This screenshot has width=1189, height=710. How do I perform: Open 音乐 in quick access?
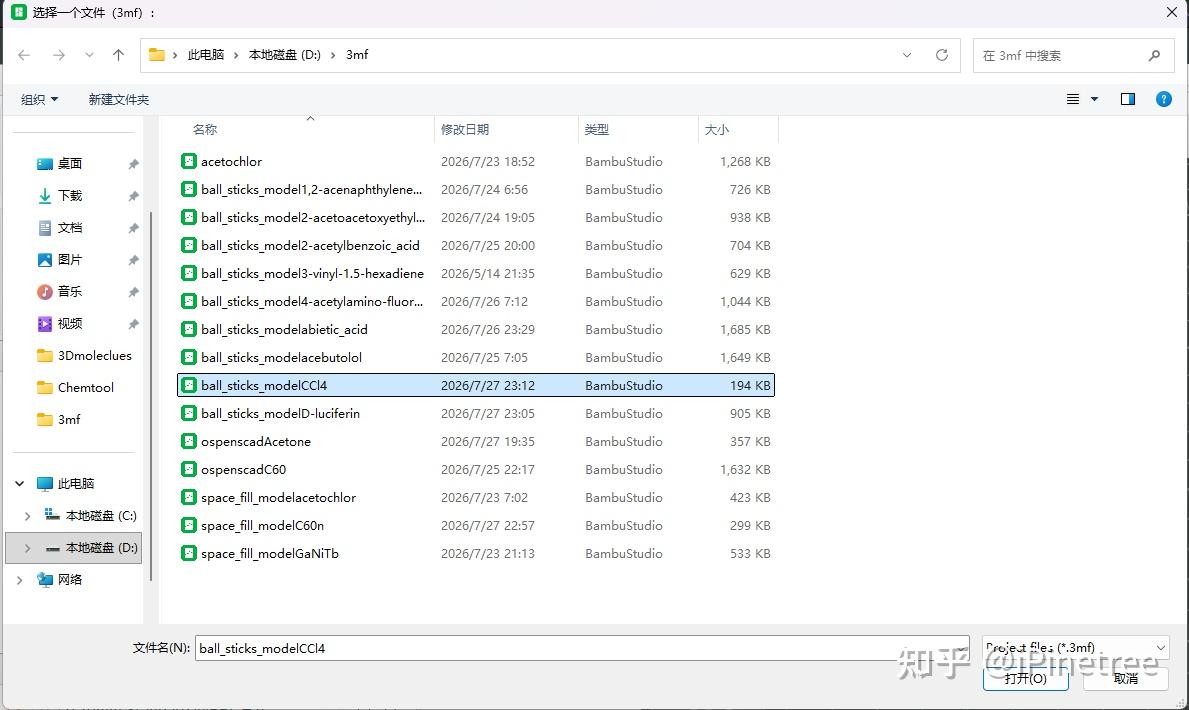coord(70,291)
